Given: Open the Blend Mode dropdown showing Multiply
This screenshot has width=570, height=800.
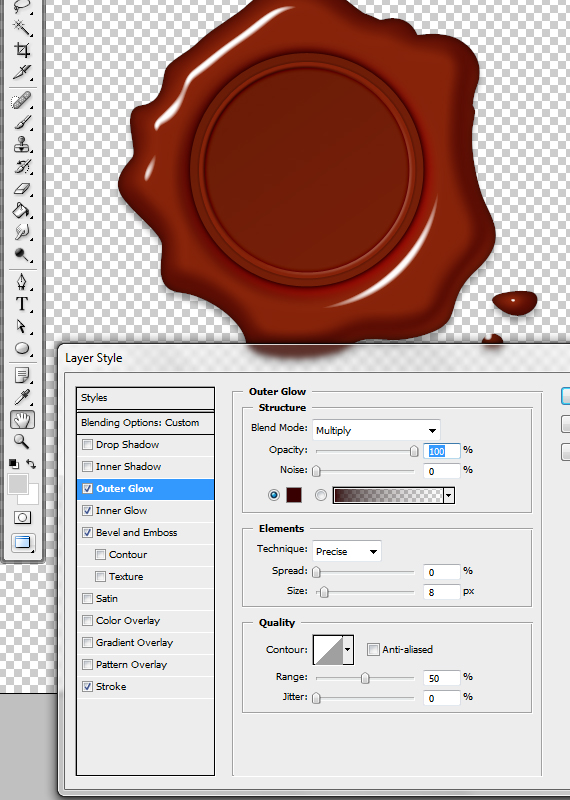Looking at the screenshot, I should pos(376,431).
